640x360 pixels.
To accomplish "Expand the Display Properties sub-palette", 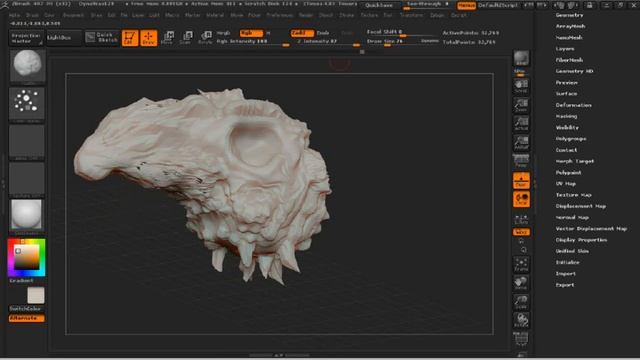I will pyautogui.click(x=581, y=240).
